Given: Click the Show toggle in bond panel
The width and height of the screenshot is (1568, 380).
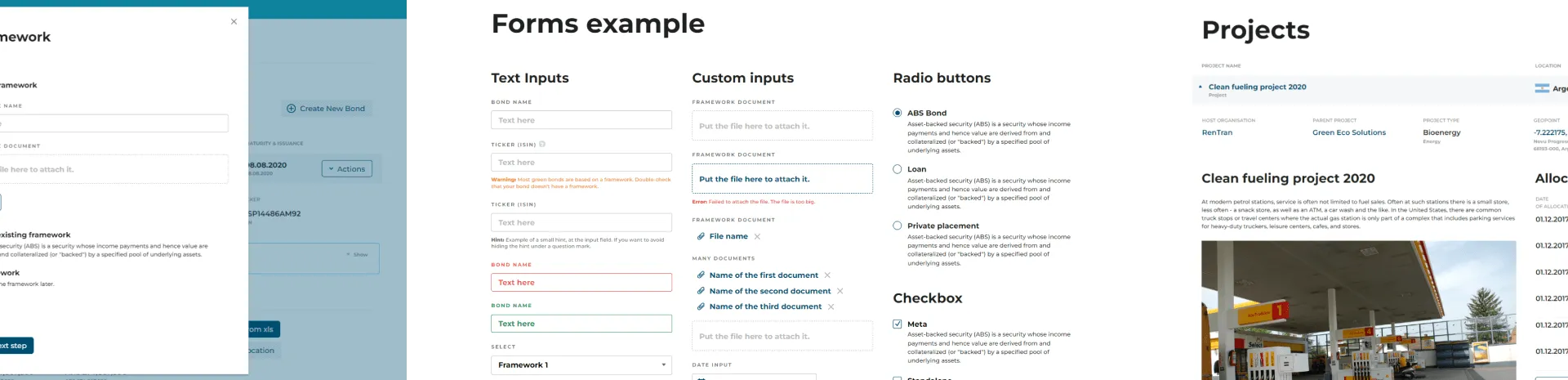Looking at the screenshot, I should click(x=357, y=255).
